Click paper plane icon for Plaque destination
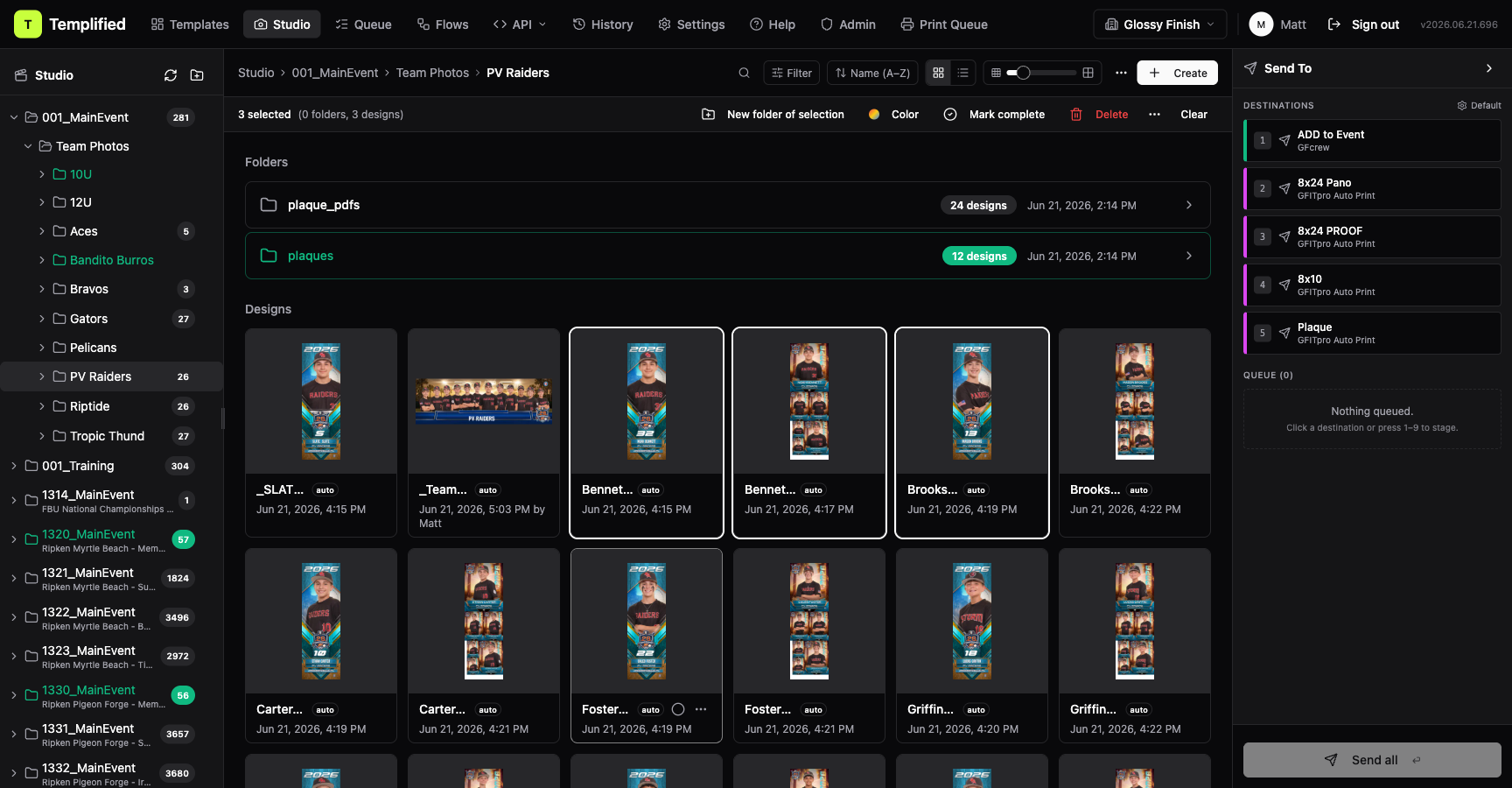This screenshot has height=788, width=1512. coord(1284,333)
